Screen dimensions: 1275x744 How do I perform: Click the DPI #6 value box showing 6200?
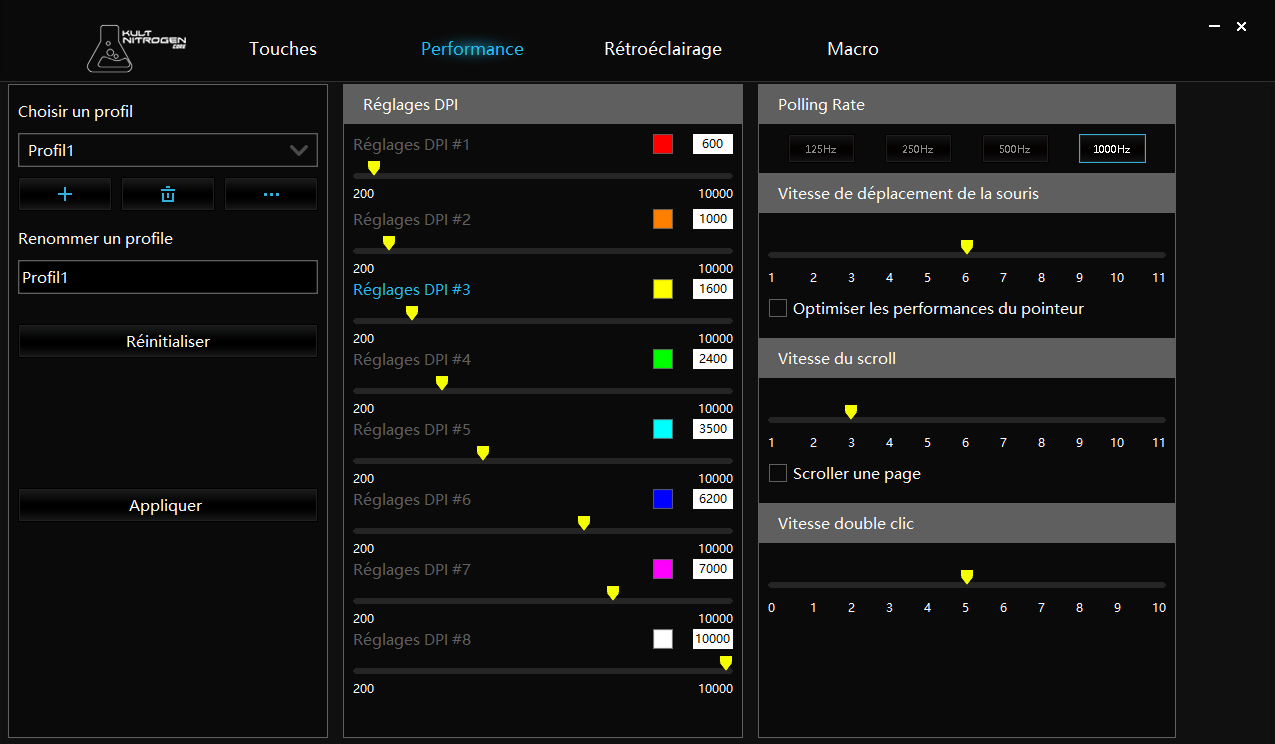712,499
